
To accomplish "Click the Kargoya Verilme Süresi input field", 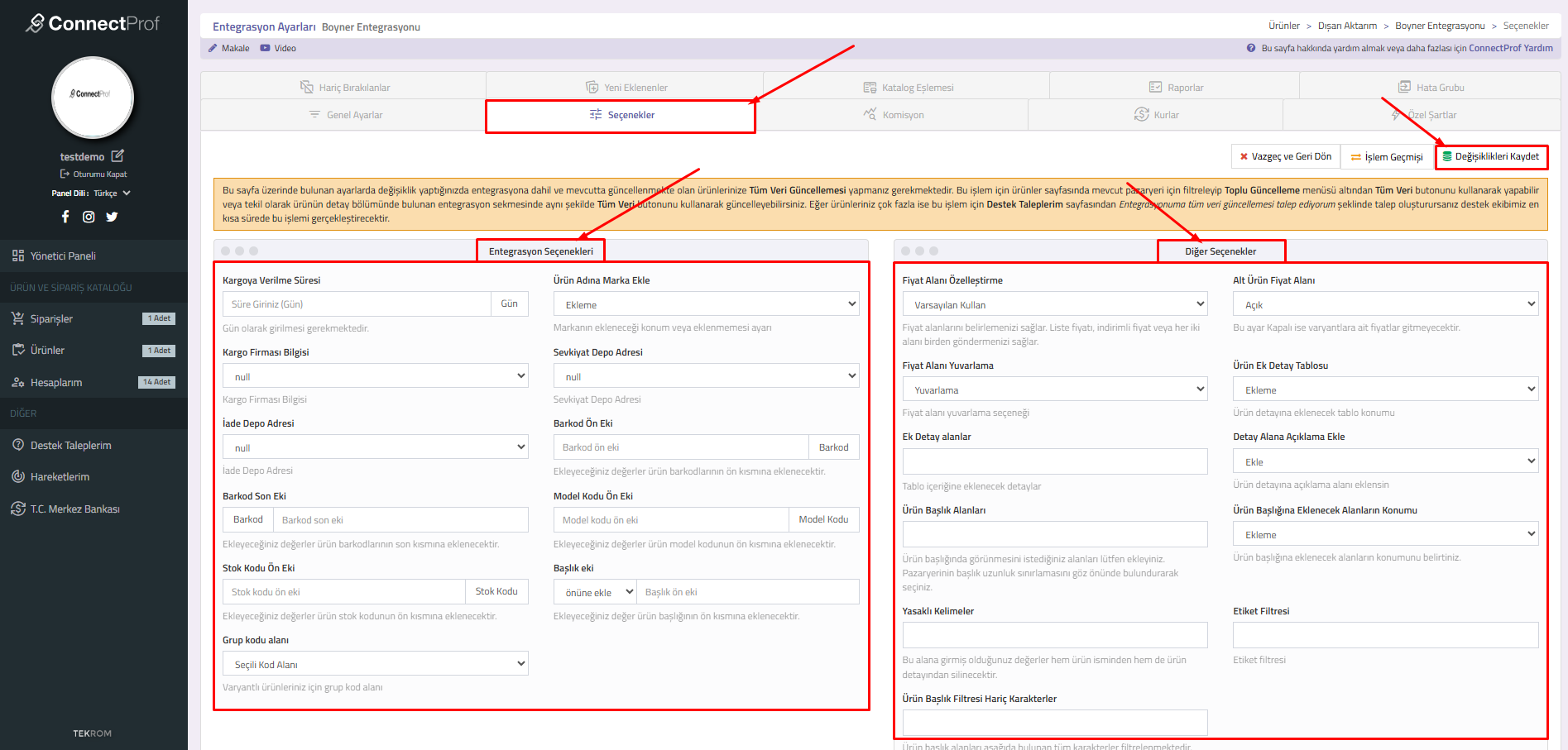I will (357, 303).
